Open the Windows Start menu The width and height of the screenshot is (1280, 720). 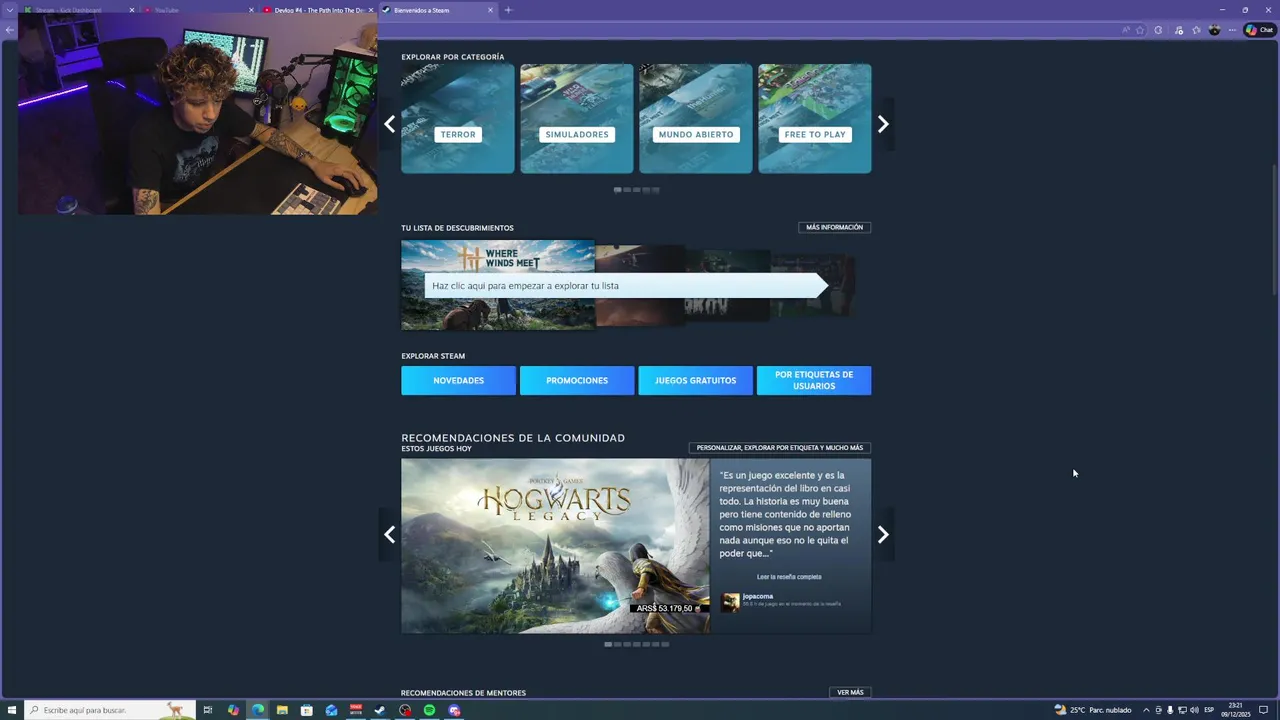[12, 710]
